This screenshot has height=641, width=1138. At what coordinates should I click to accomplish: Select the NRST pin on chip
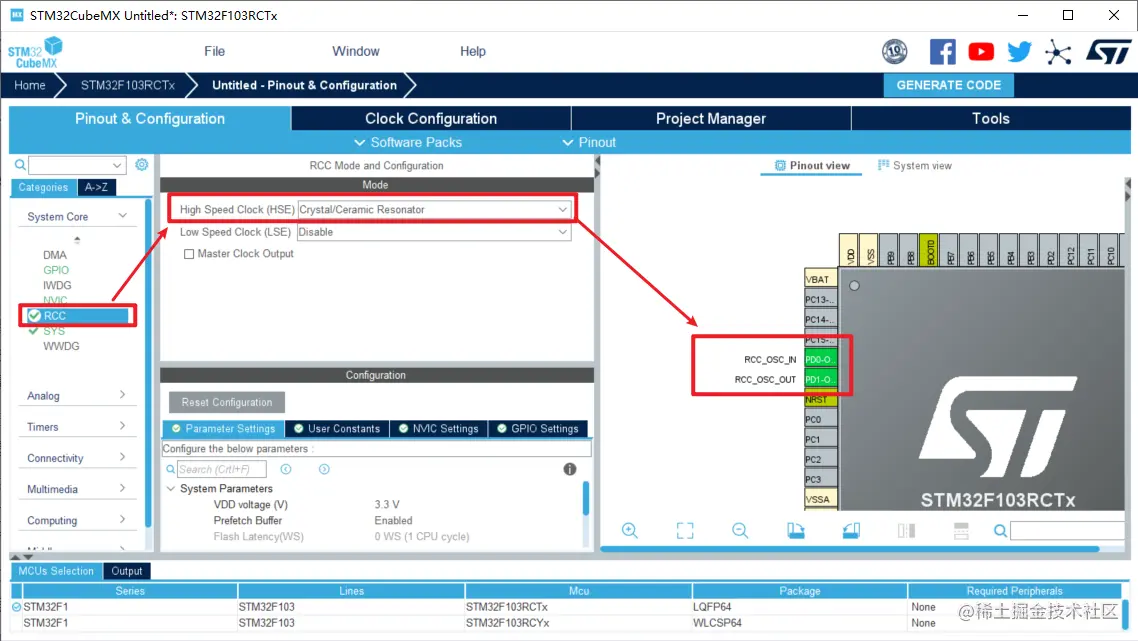click(x=820, y=399)
